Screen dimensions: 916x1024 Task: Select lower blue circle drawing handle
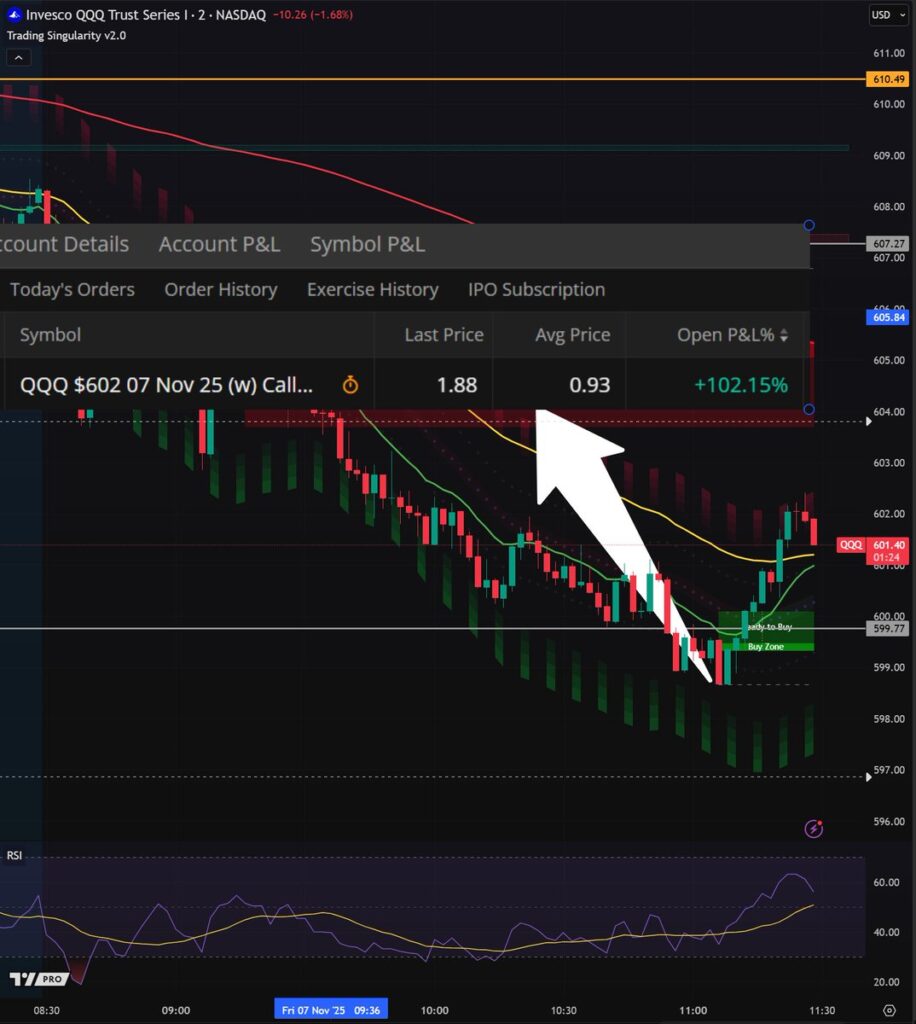pos(808,409)
